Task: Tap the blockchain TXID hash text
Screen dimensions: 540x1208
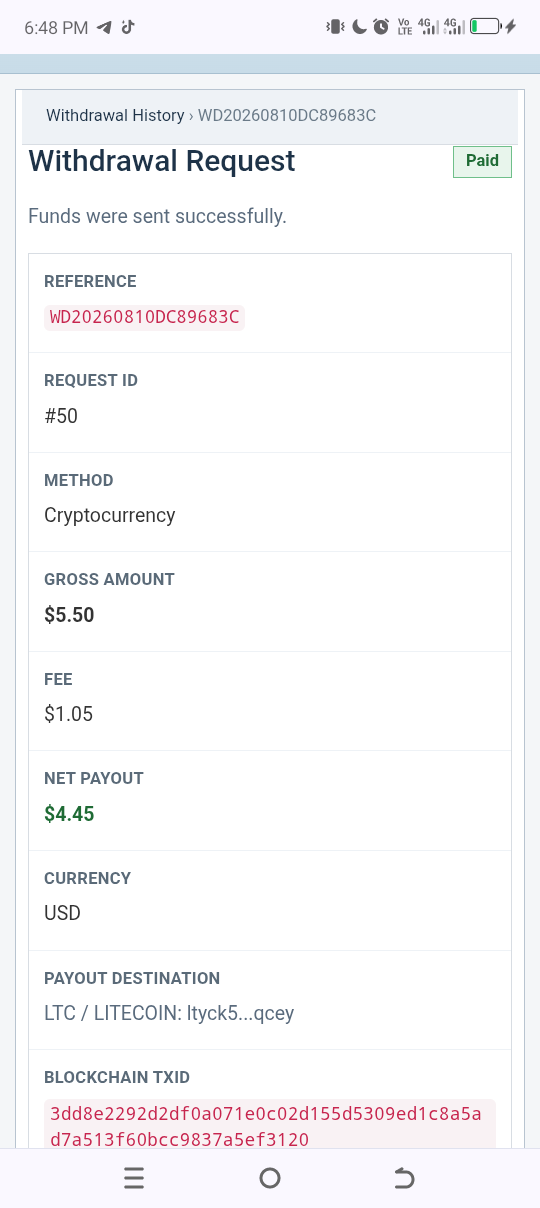Action: pos(270,1126)
